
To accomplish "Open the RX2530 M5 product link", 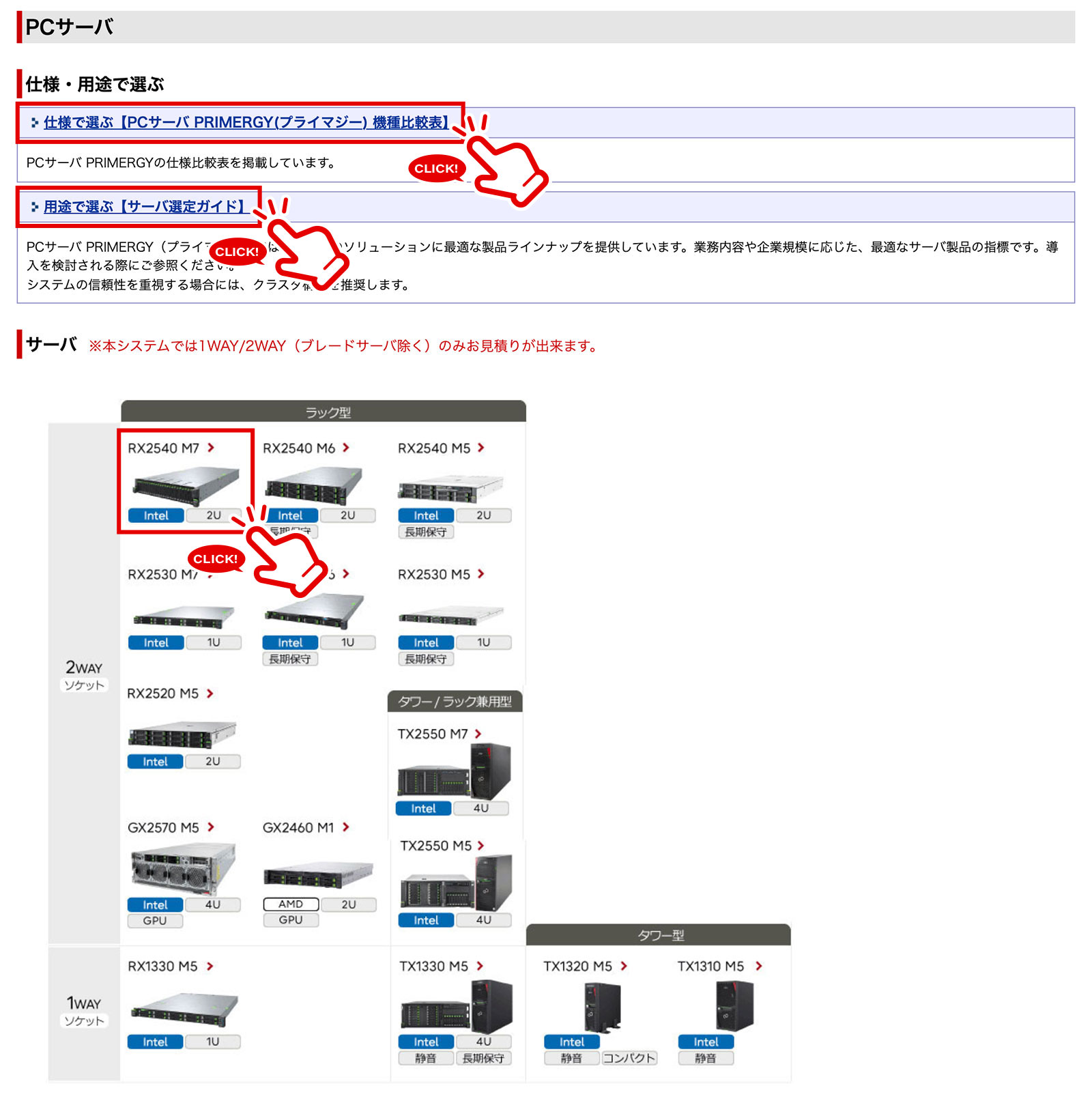I will click(x=434, y=575).
